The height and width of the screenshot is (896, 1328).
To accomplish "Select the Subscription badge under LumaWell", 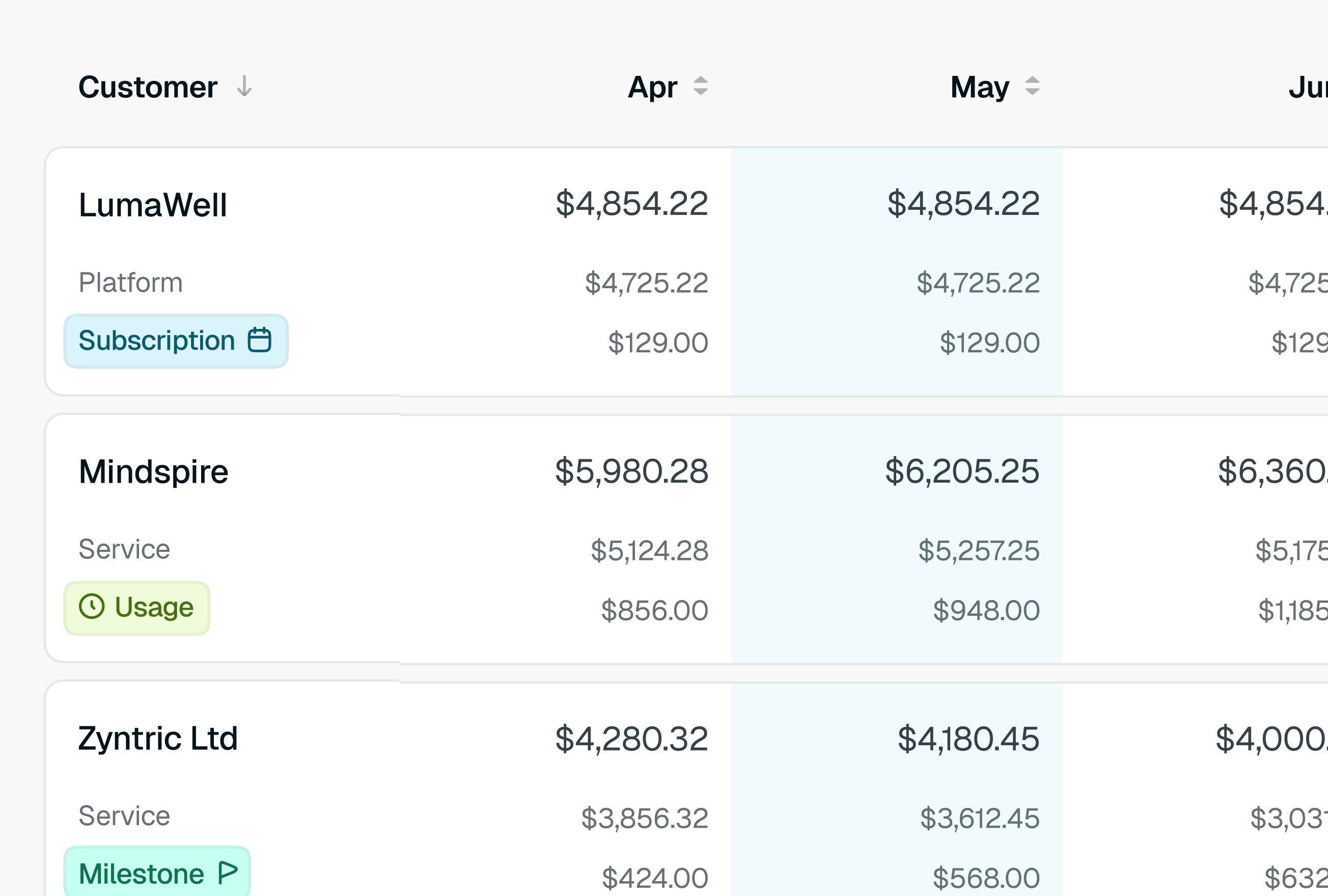I will pos(176,341).
